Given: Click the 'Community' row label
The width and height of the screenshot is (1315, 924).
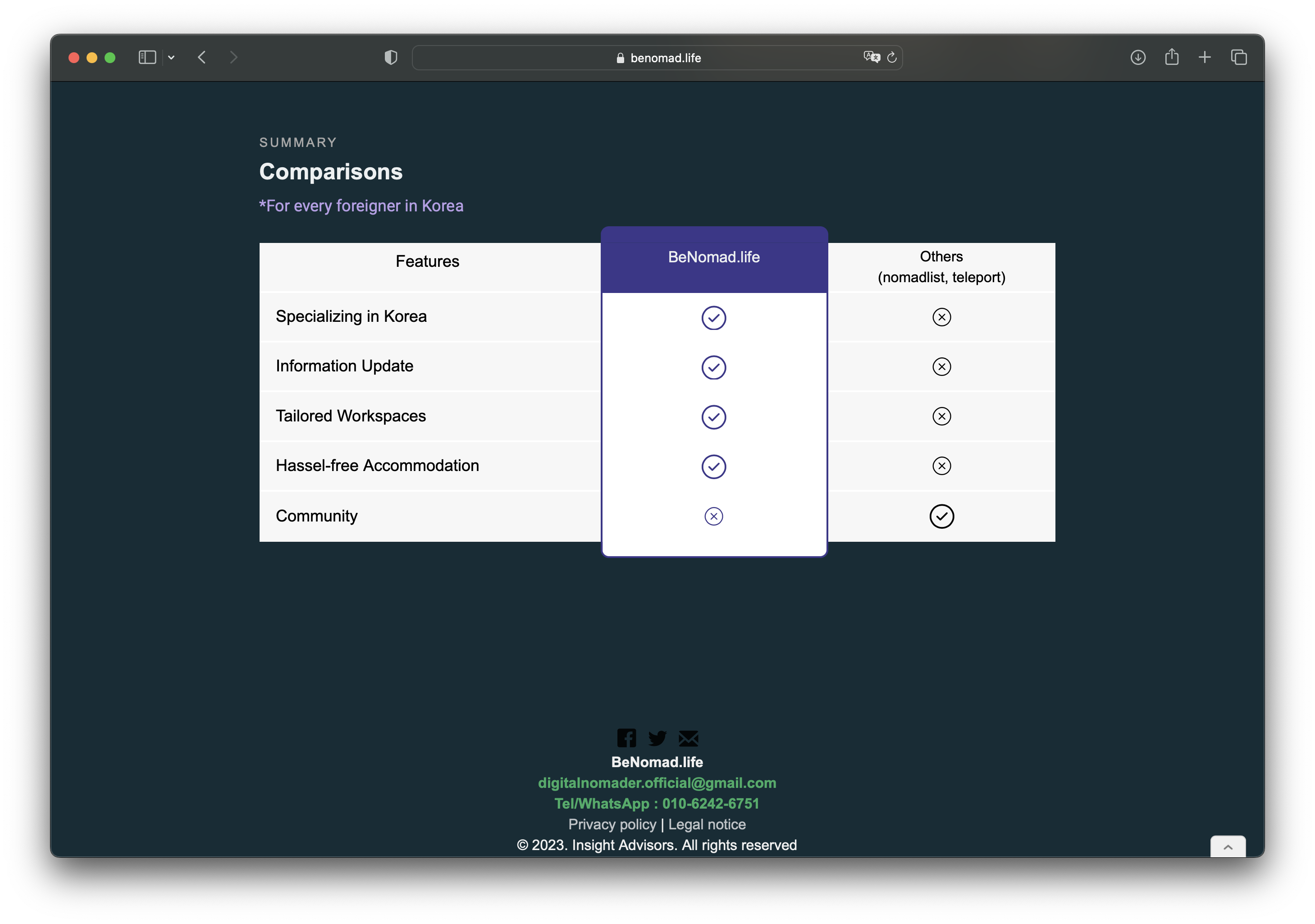Looking at the screenshot, I should click(x=317, y=516).
